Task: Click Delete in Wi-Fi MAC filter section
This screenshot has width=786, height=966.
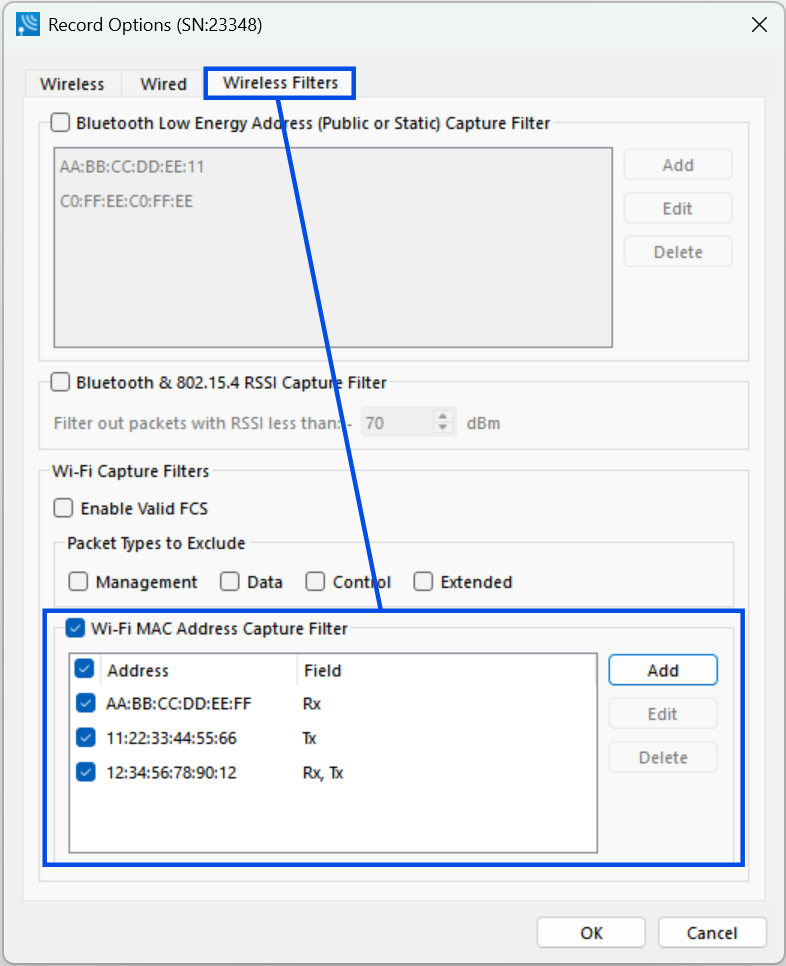Action: [x=663, y=757]
